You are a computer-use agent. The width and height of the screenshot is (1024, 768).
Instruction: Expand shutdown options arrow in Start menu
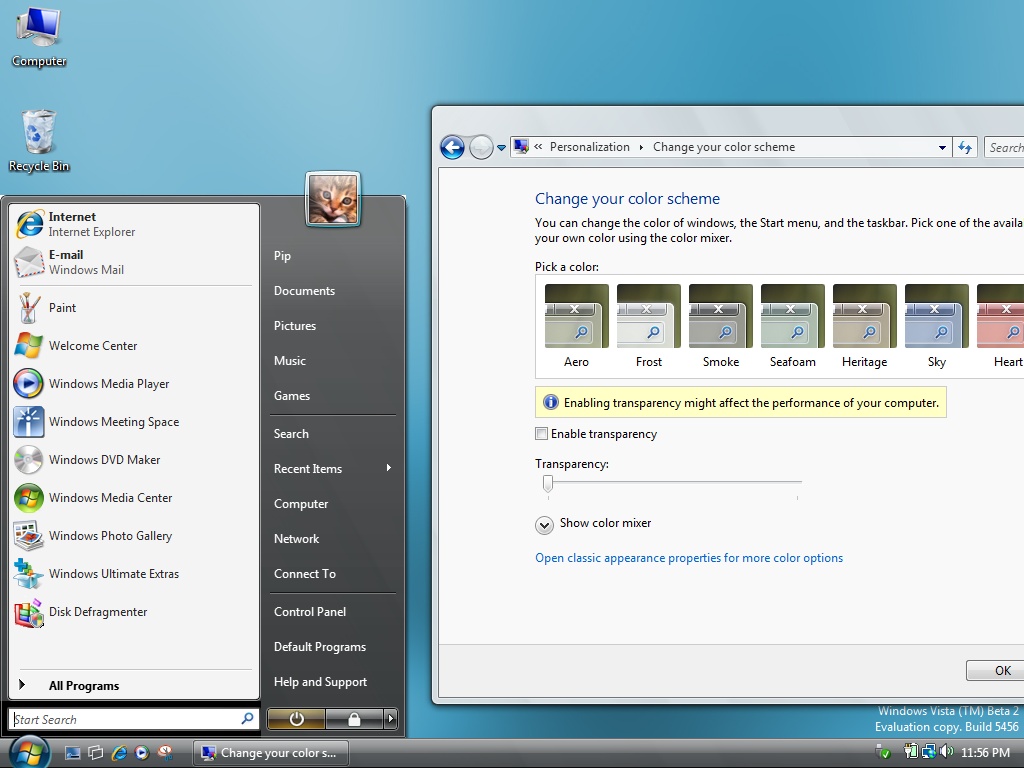pyautogui.click(x=391, y=719)
